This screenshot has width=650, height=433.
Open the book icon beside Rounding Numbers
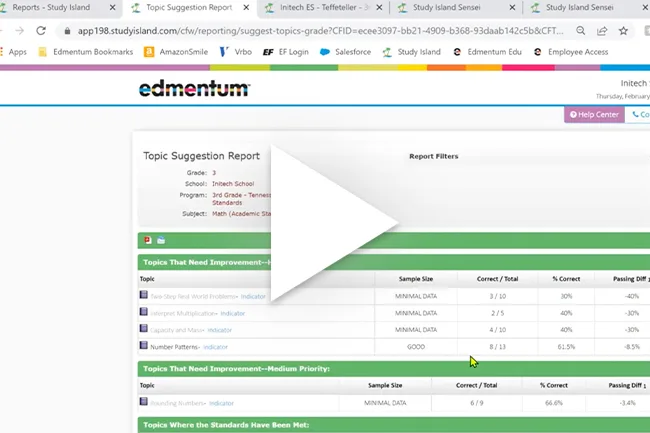(143, 401)
